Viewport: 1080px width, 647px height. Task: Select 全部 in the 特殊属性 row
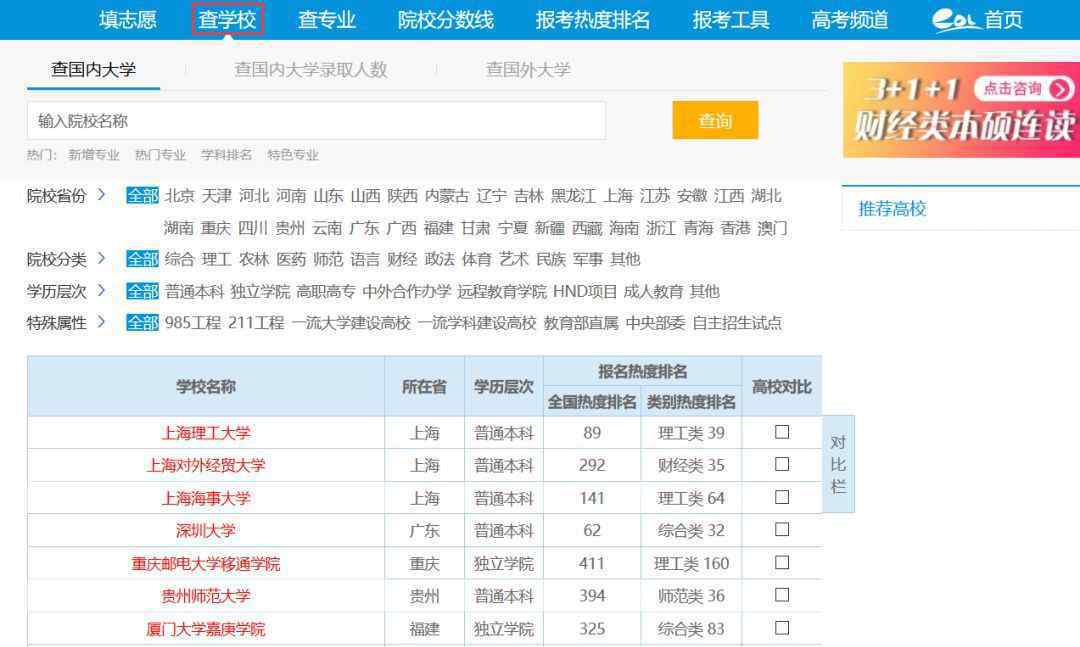coord(143,322)
